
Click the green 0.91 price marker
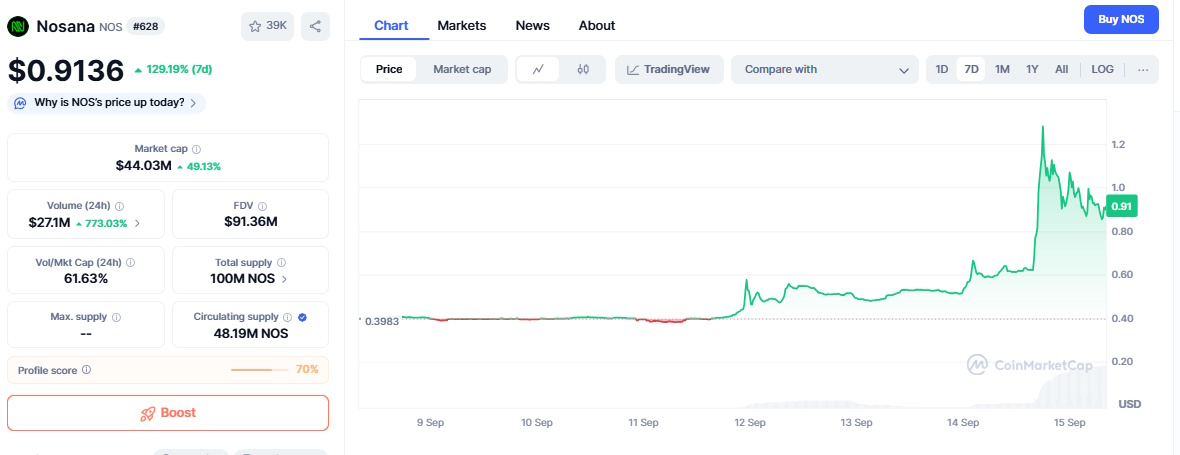1121,205
